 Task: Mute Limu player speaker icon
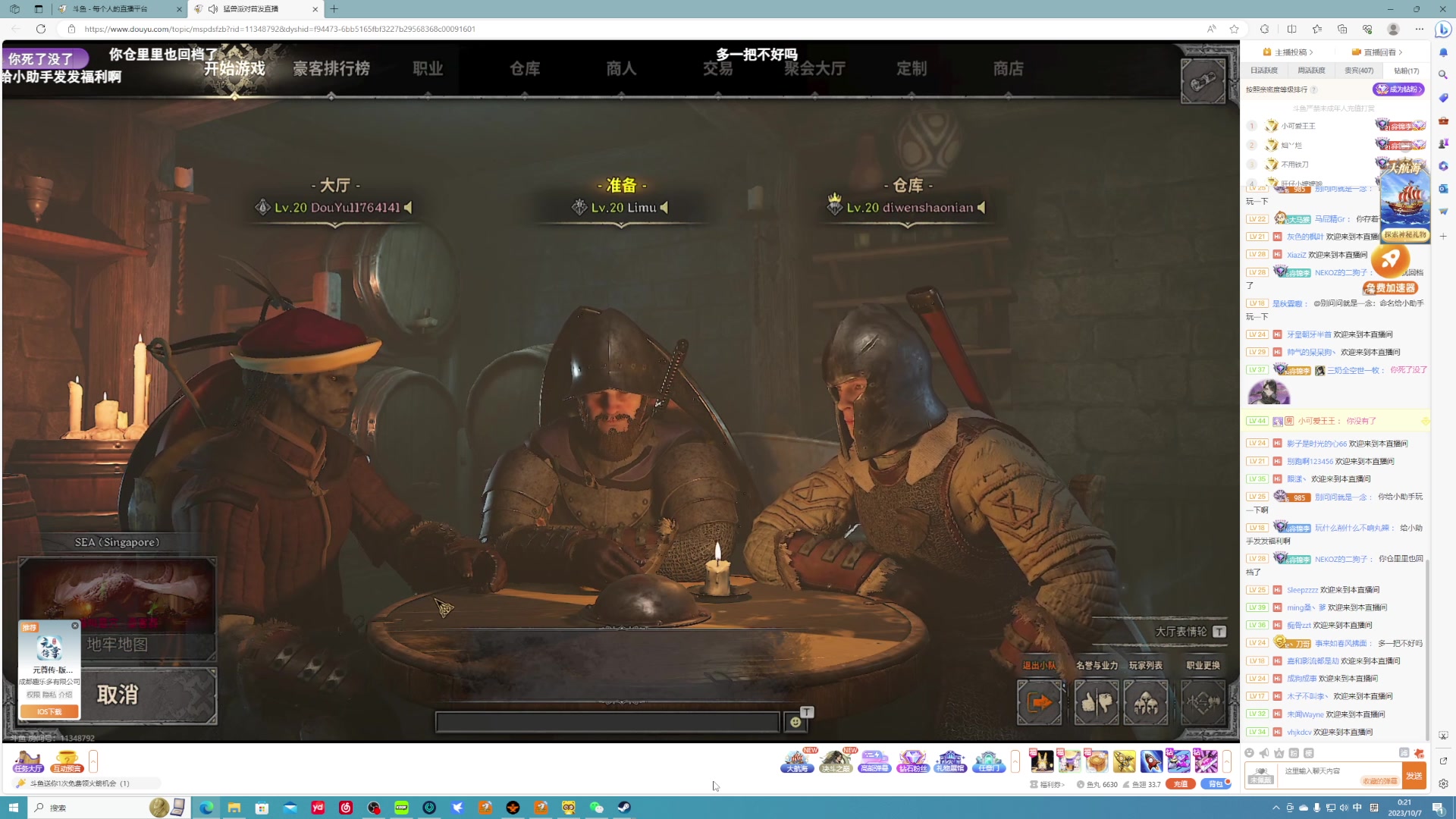[664, 207]
